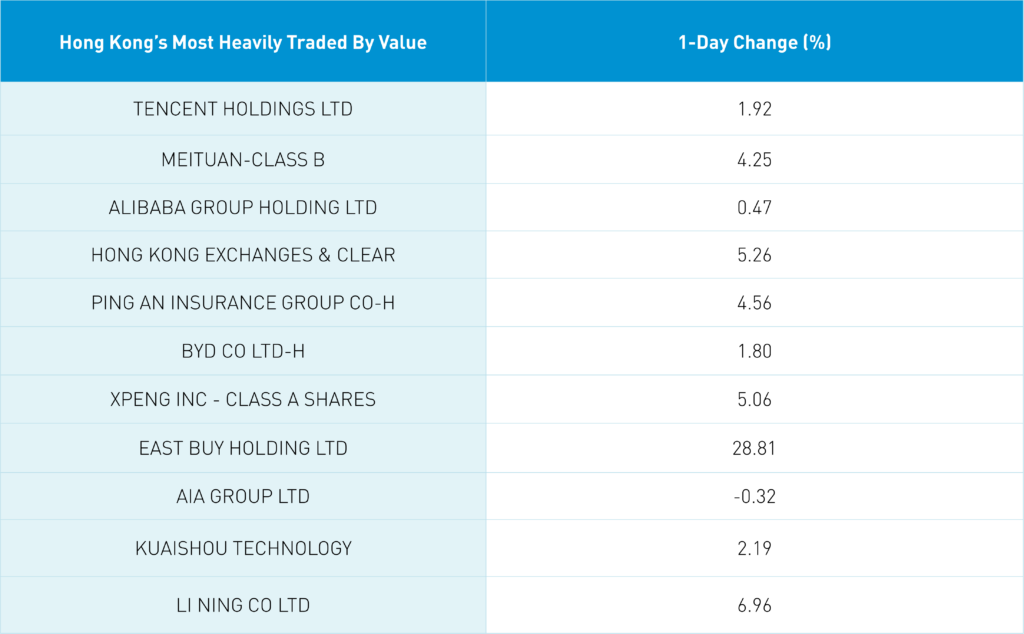1024x634 pixels.
Task: Click Tencent's 1.92 change value
Action: click(x=754, y=109)
